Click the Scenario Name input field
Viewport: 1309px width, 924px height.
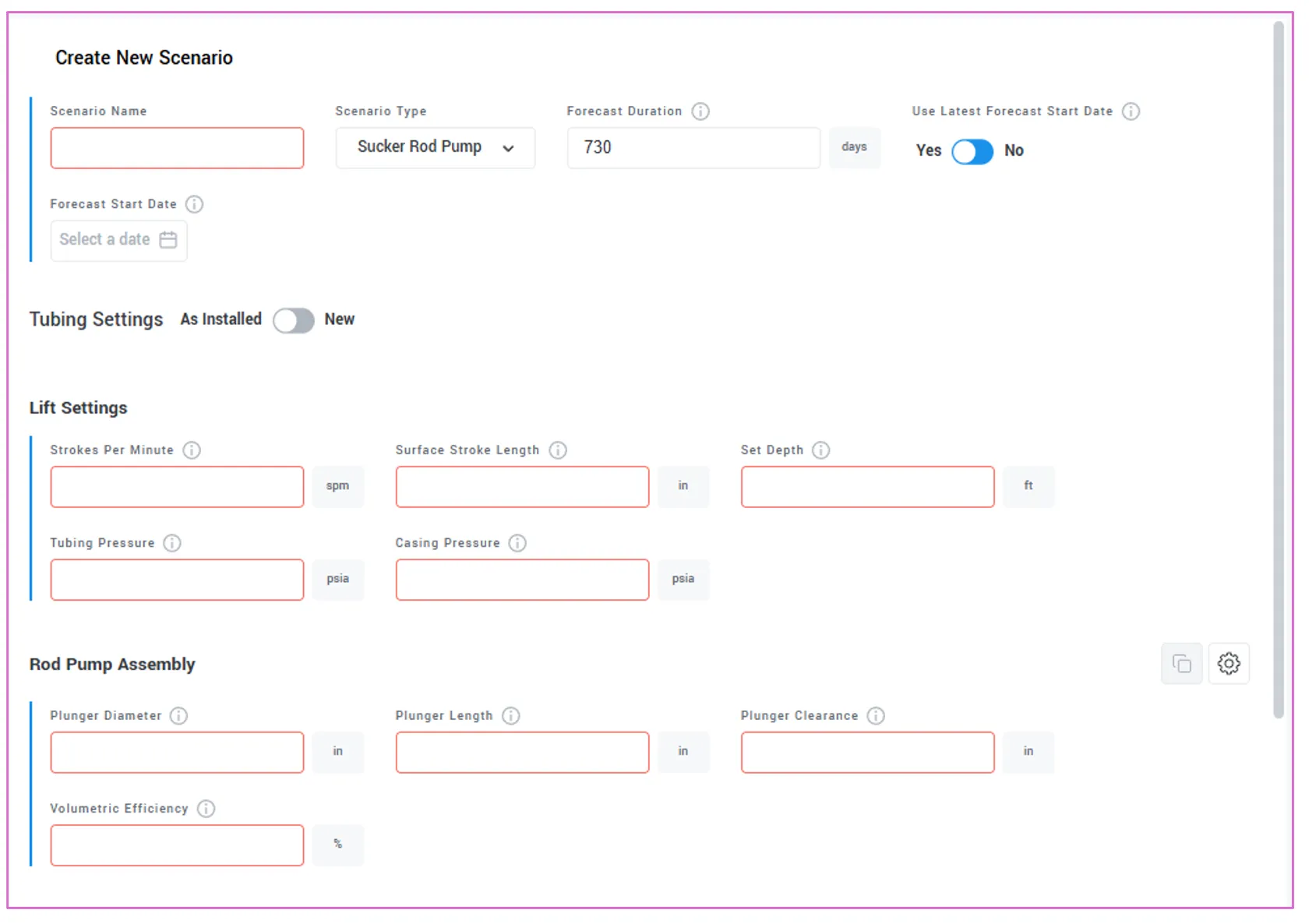[x=177, y=148]
